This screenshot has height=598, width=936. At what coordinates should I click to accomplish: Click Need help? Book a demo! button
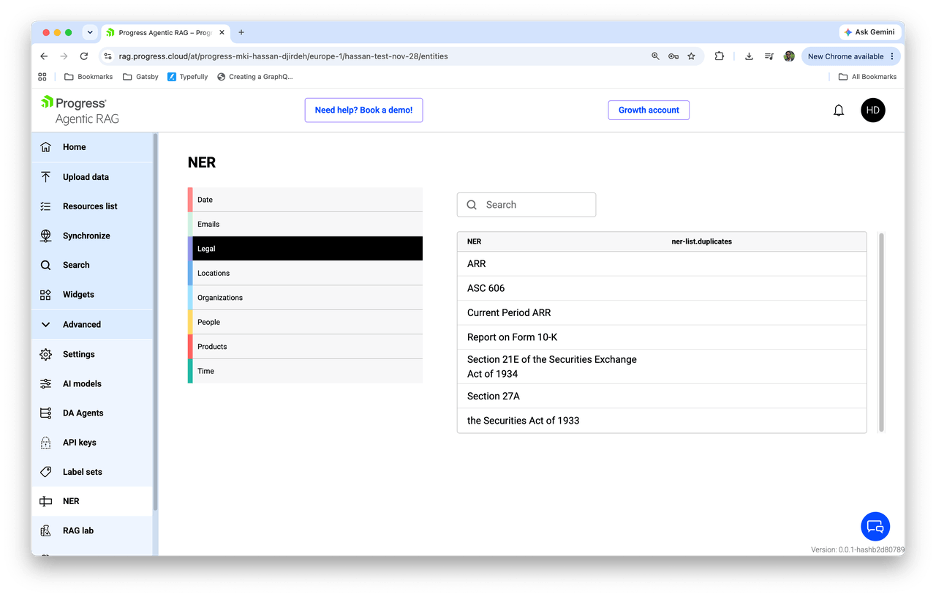coord(364,110)
